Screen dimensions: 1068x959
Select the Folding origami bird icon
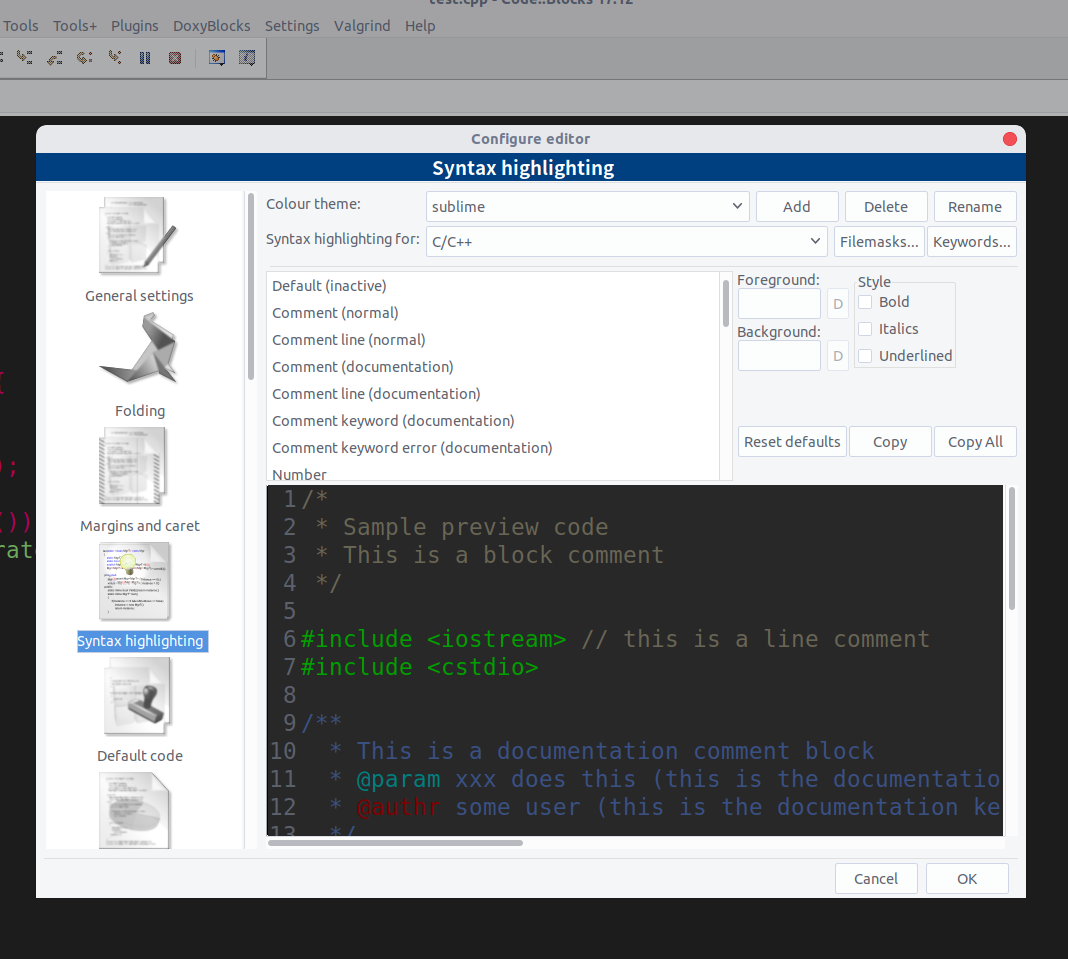(139, 349)
